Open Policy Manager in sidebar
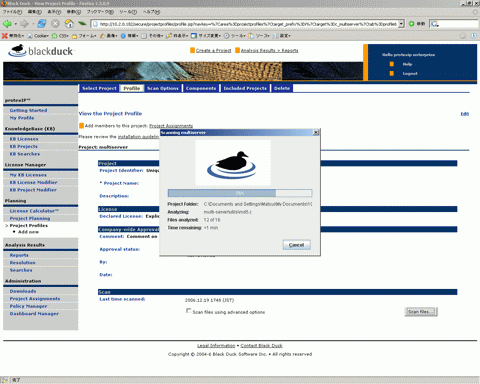 (x=28, y=306)
